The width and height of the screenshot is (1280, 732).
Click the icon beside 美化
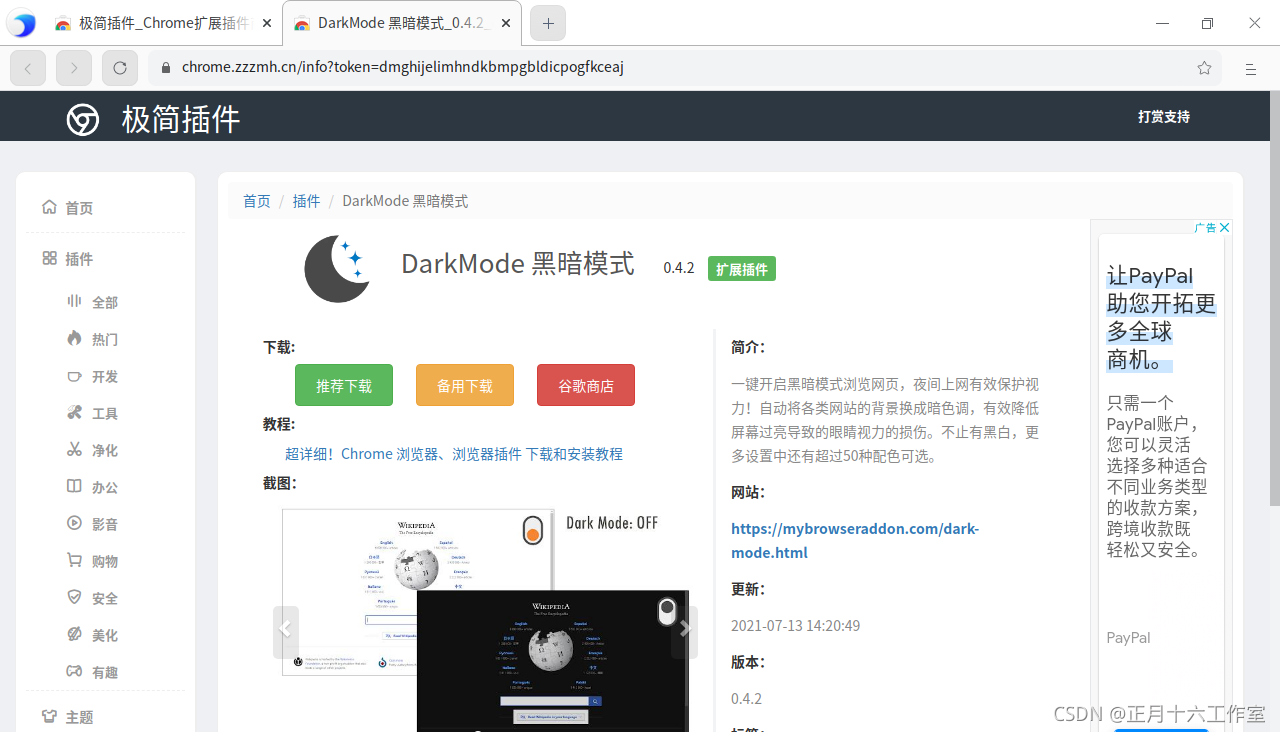(74, 634)
